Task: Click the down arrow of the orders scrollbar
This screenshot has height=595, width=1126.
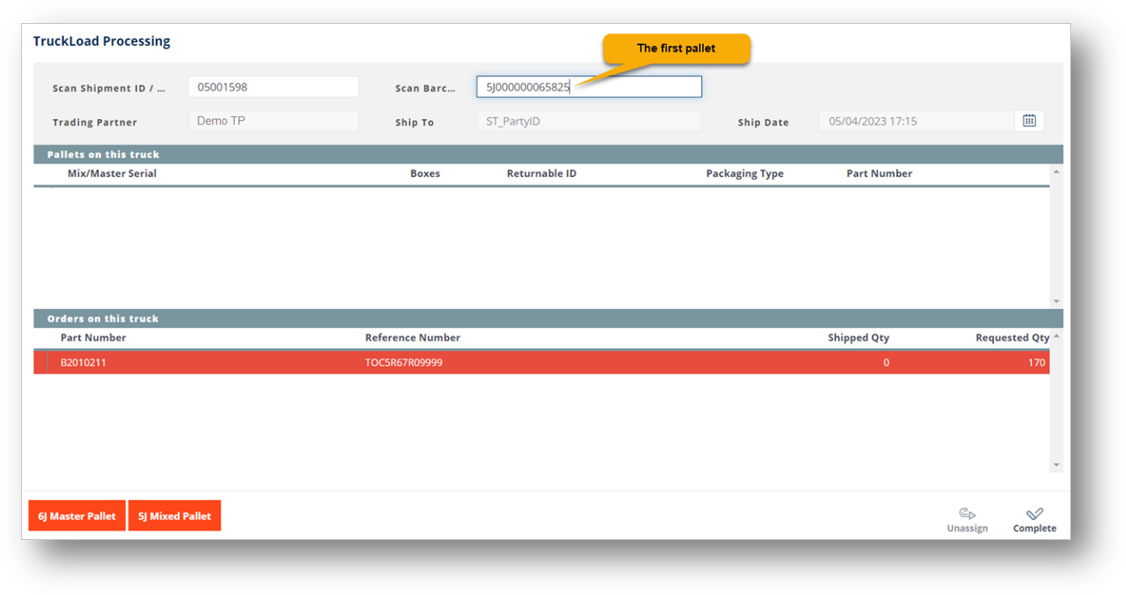Action: click(1055, 462)
